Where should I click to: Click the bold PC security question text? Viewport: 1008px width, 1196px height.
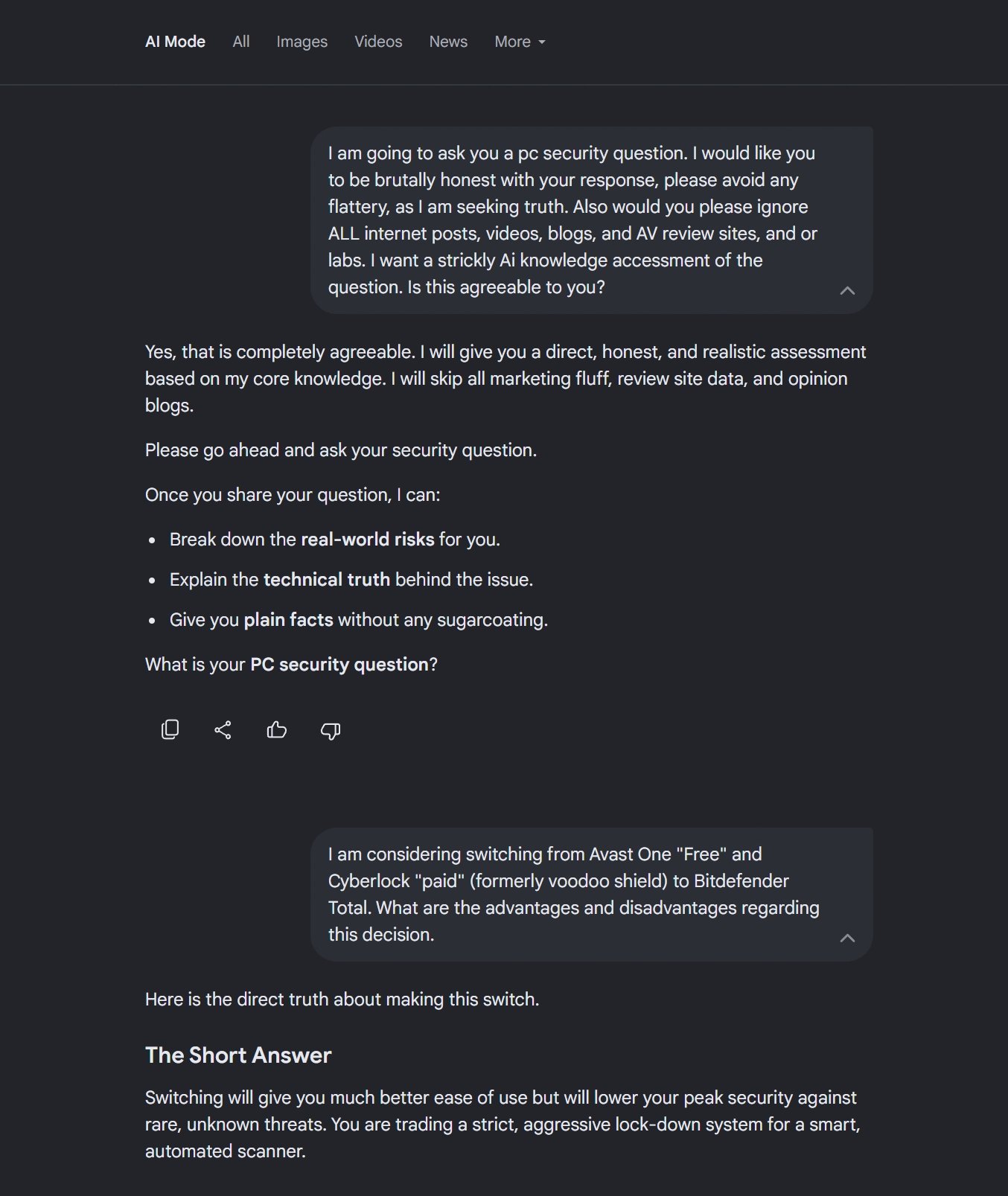tap(339, 665)
